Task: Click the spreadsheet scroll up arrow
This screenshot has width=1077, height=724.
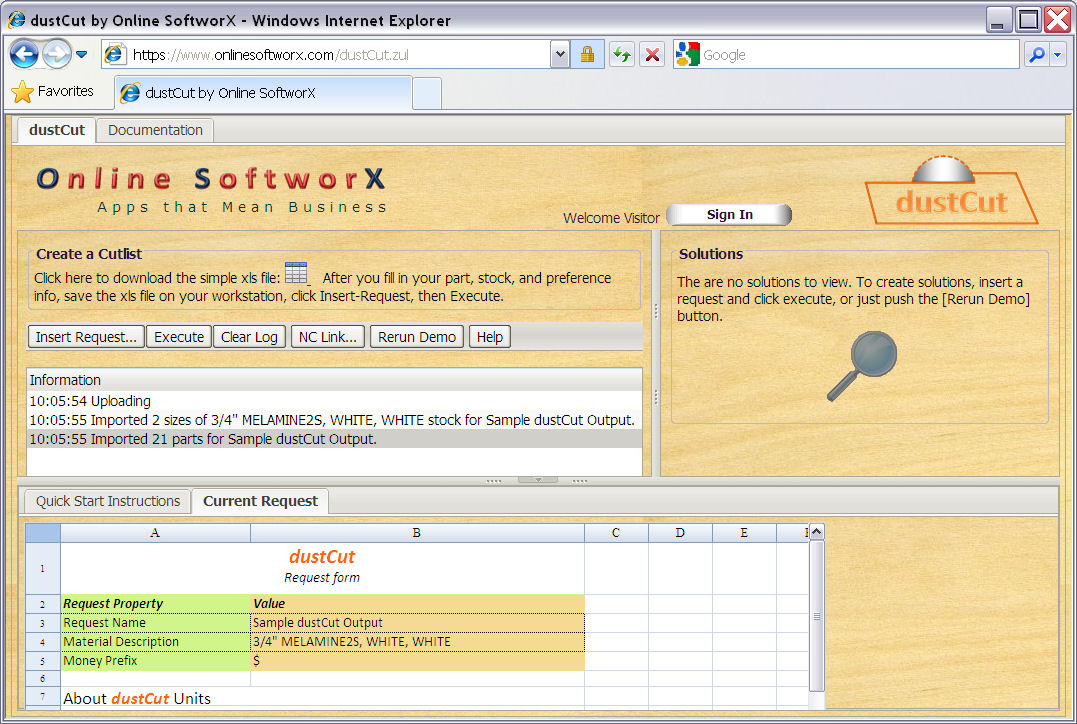Action: tap(817, 532)
